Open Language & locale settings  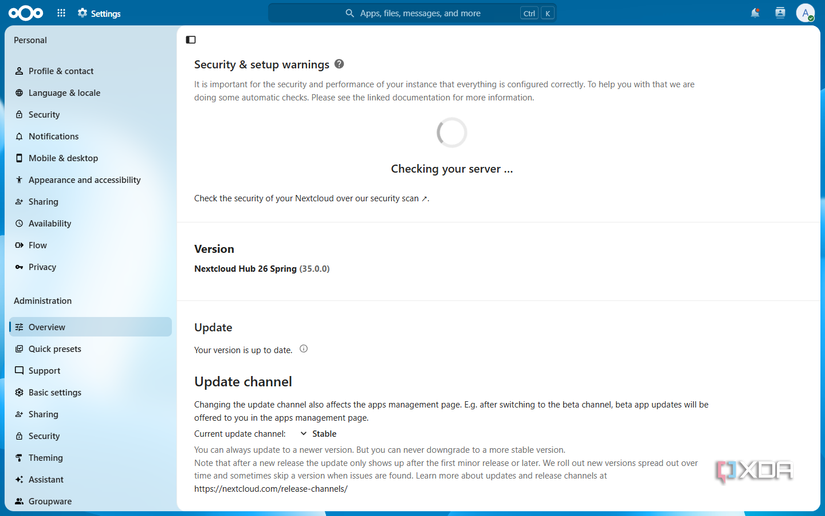pyautogui.click(x=90, y=93)
